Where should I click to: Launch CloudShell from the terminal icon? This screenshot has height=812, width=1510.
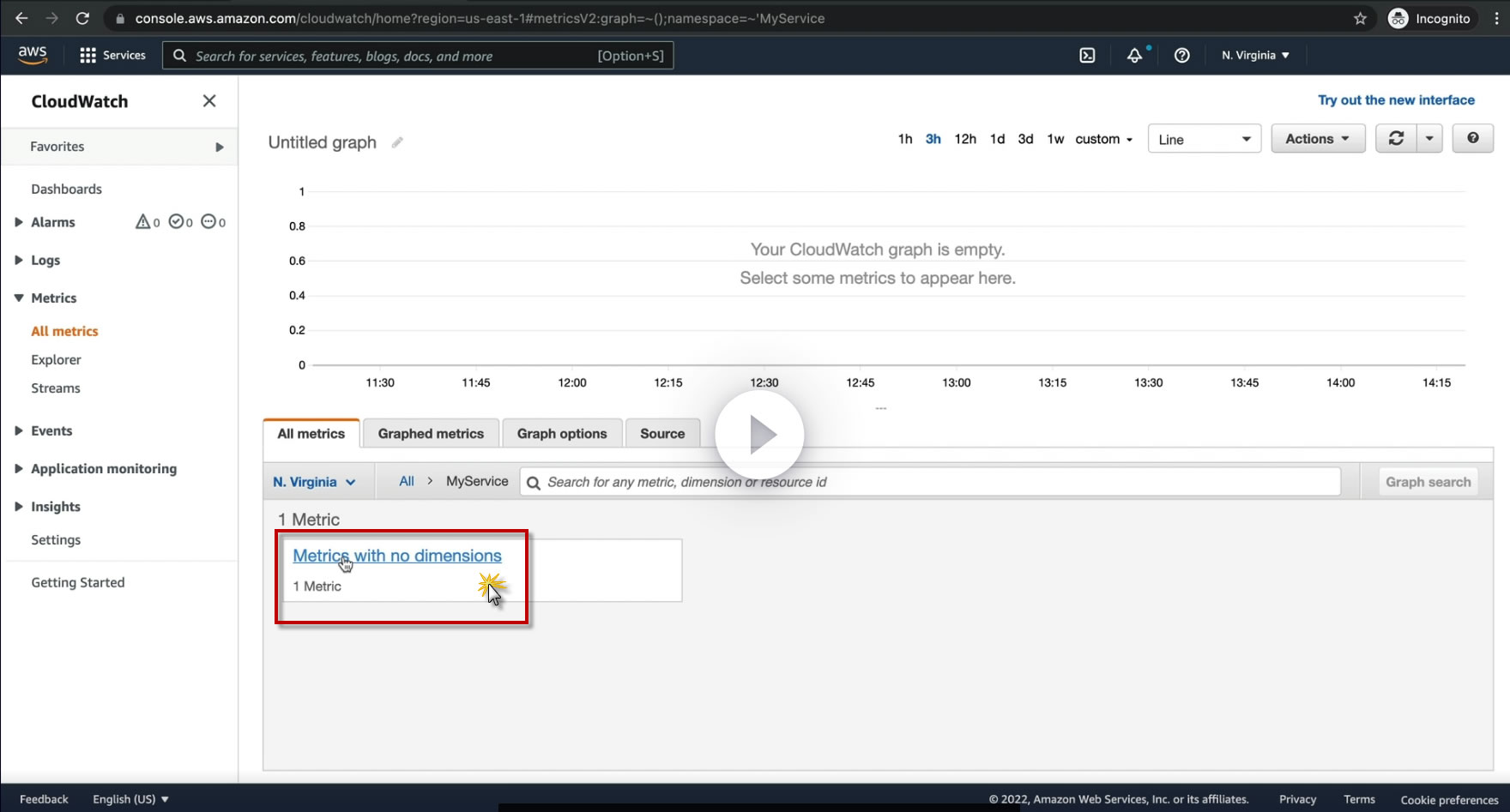pos(1087,55)
